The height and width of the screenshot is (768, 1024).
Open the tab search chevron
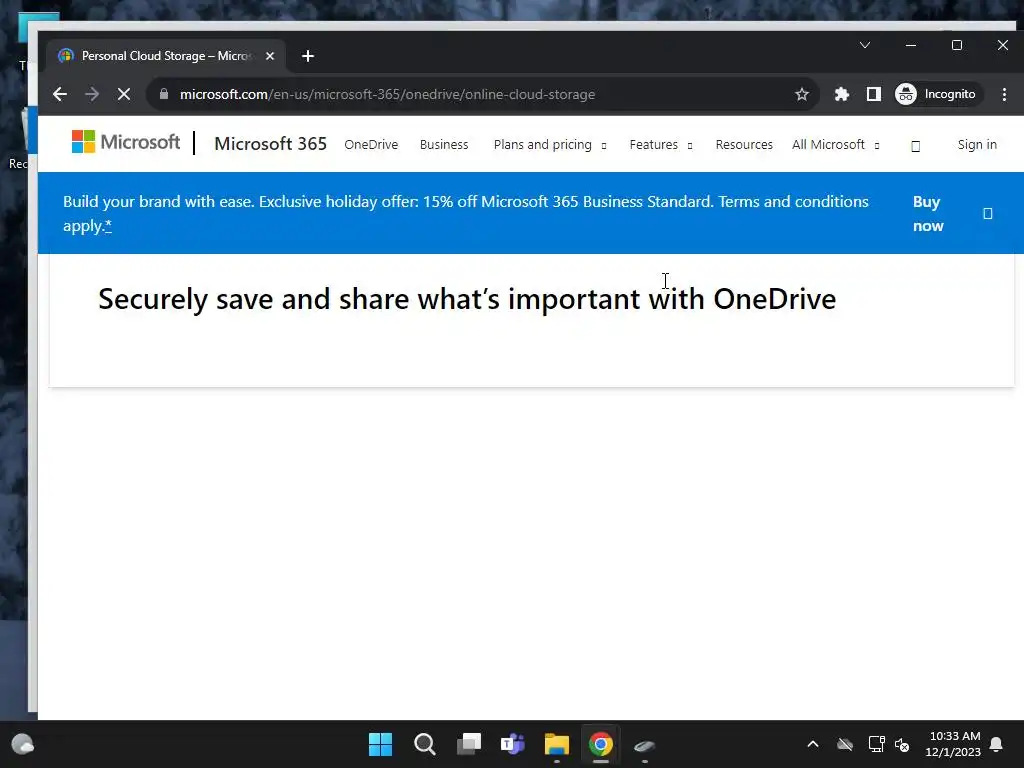pos(865,45)
